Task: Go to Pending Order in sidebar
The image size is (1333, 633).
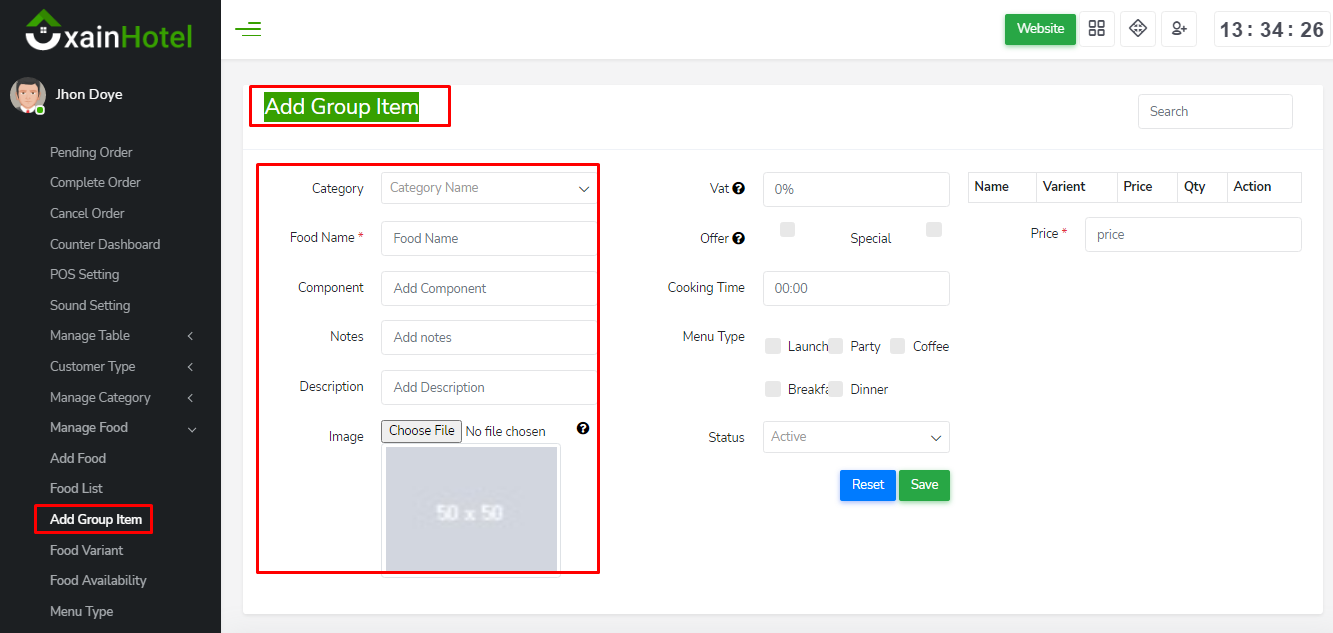Action: coord(91,153)
